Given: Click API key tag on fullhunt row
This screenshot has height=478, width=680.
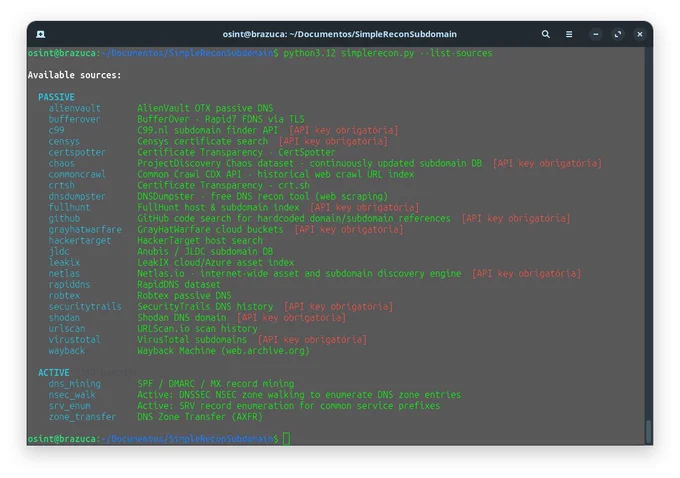Looking at the screenshot, I should pos(364,207).
